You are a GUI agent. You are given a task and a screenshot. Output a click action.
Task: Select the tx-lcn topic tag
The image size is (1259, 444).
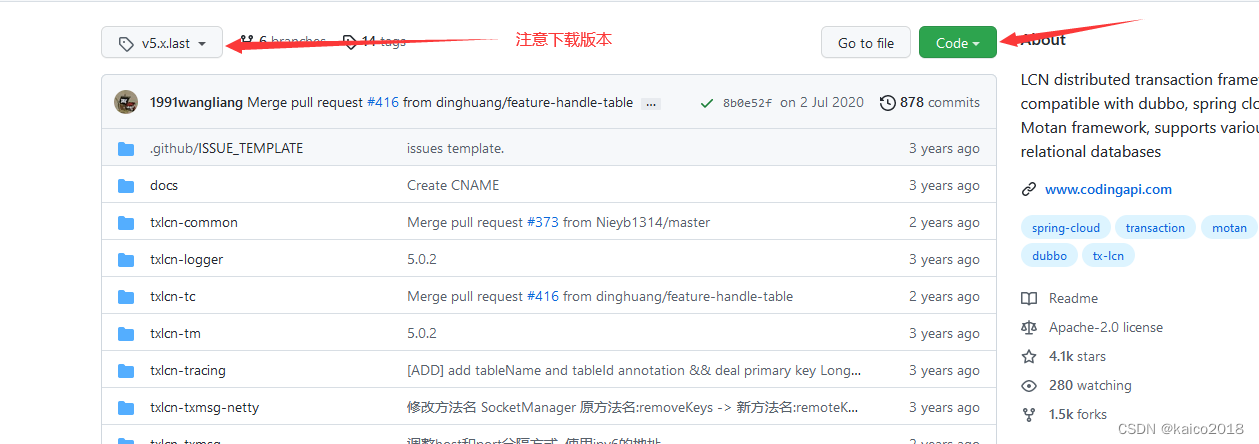coord(1108,256)
